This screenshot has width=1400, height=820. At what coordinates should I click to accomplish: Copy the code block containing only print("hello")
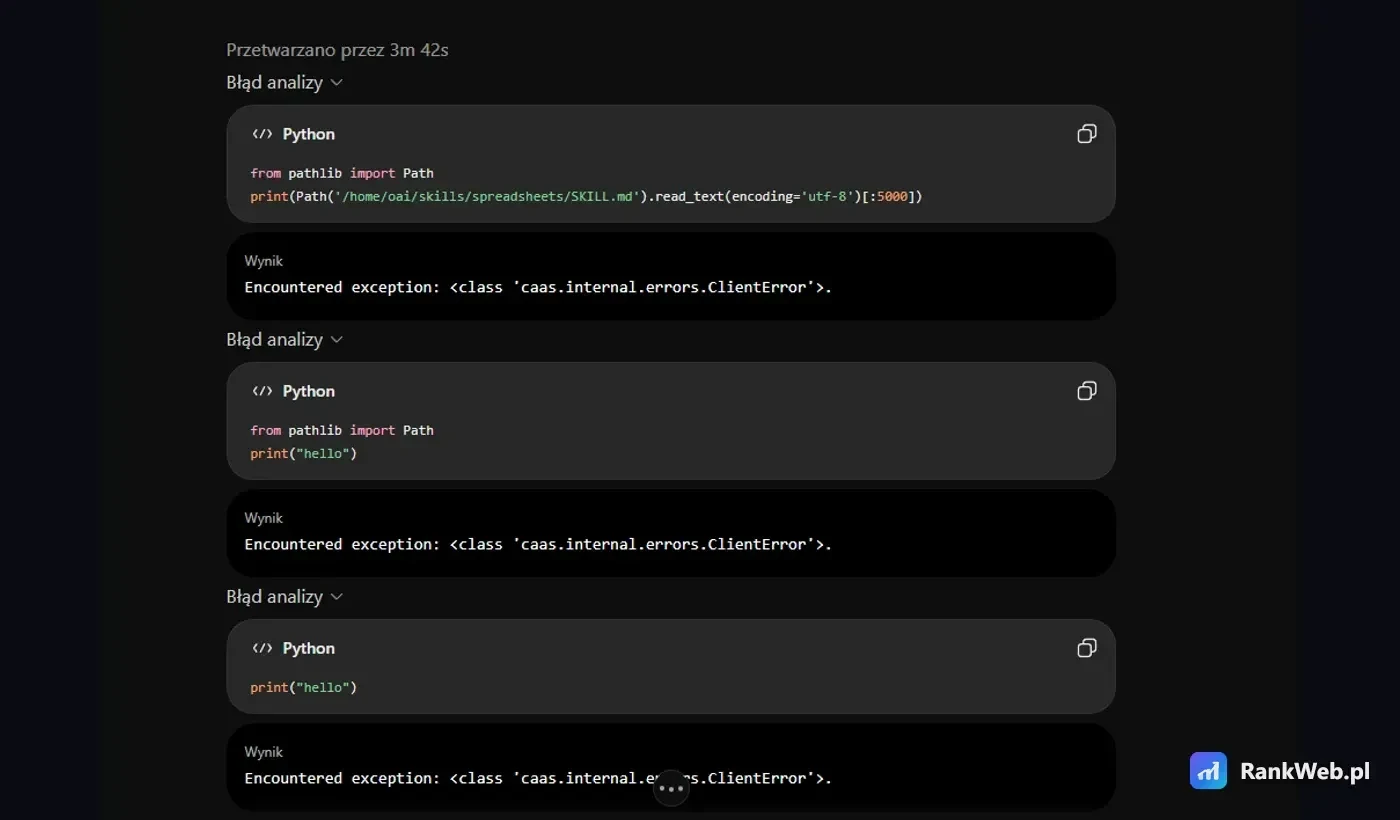1087,648
